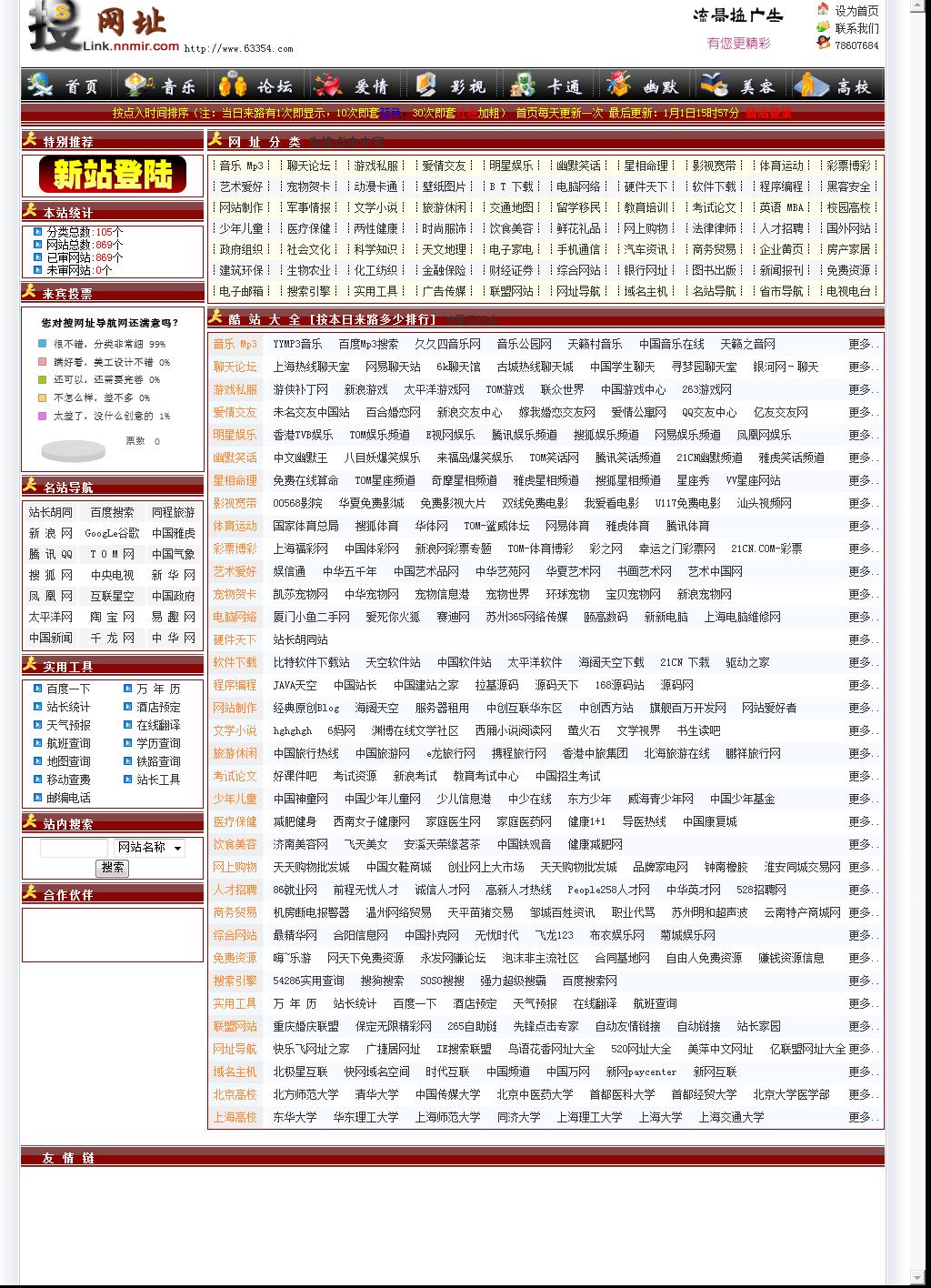Screen dimensions: 931x1288
Task: Click the 音乐 navigation icon
Action: pos(139,85)
